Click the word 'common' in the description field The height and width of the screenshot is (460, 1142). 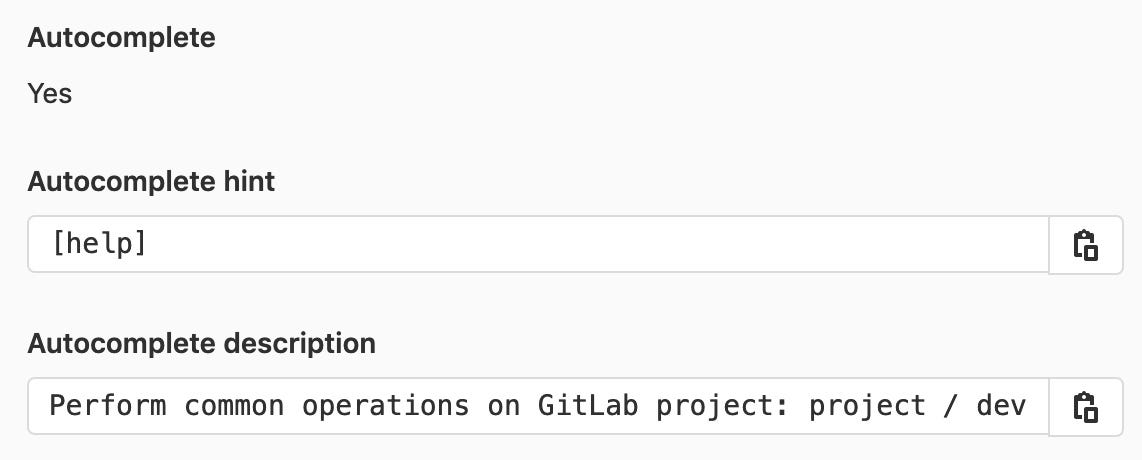tap(235, 405)
